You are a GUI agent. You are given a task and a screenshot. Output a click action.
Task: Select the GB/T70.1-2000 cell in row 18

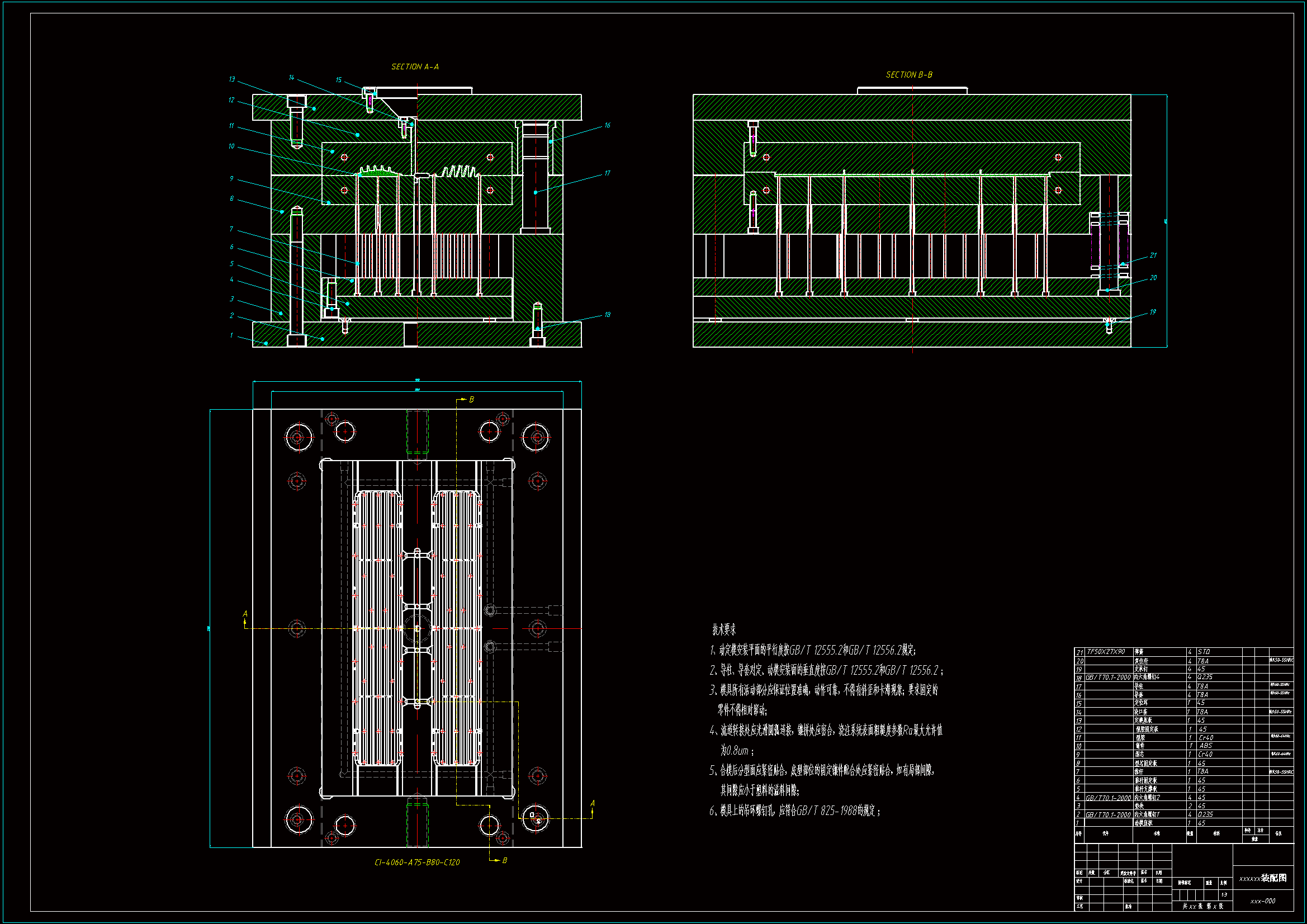coord(1108,677)
